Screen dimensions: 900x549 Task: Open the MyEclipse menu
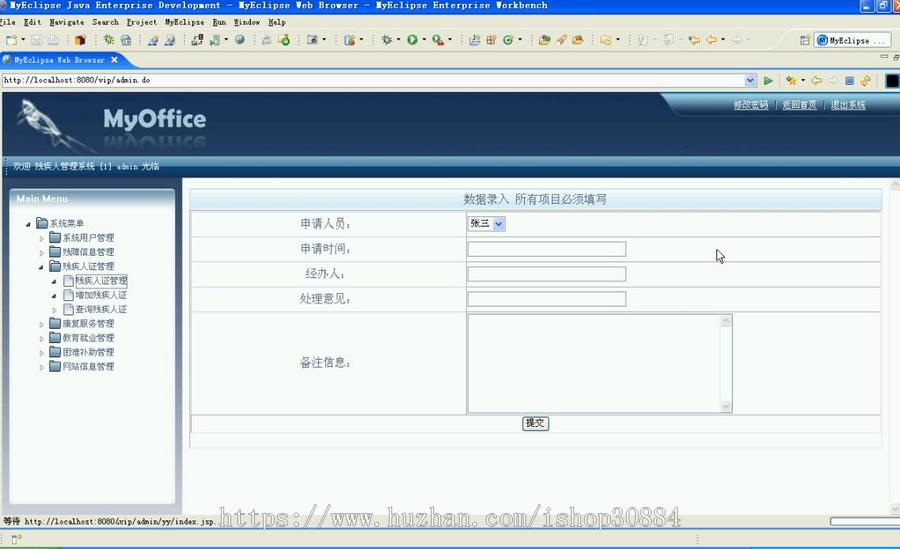point(184,22)
